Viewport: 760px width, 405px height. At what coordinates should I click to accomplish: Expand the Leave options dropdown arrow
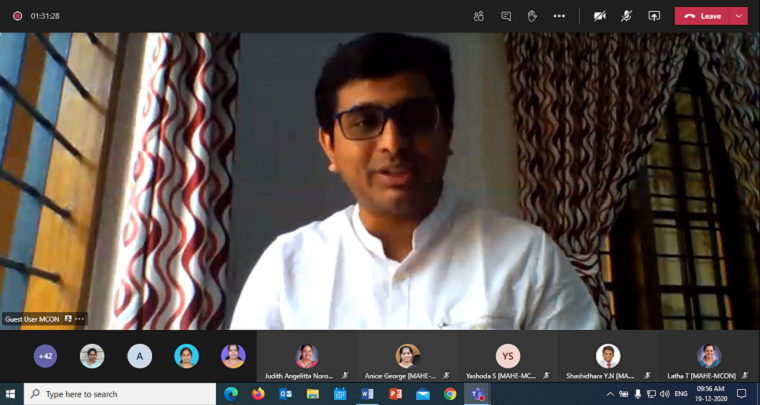click(x=738, y=16)
